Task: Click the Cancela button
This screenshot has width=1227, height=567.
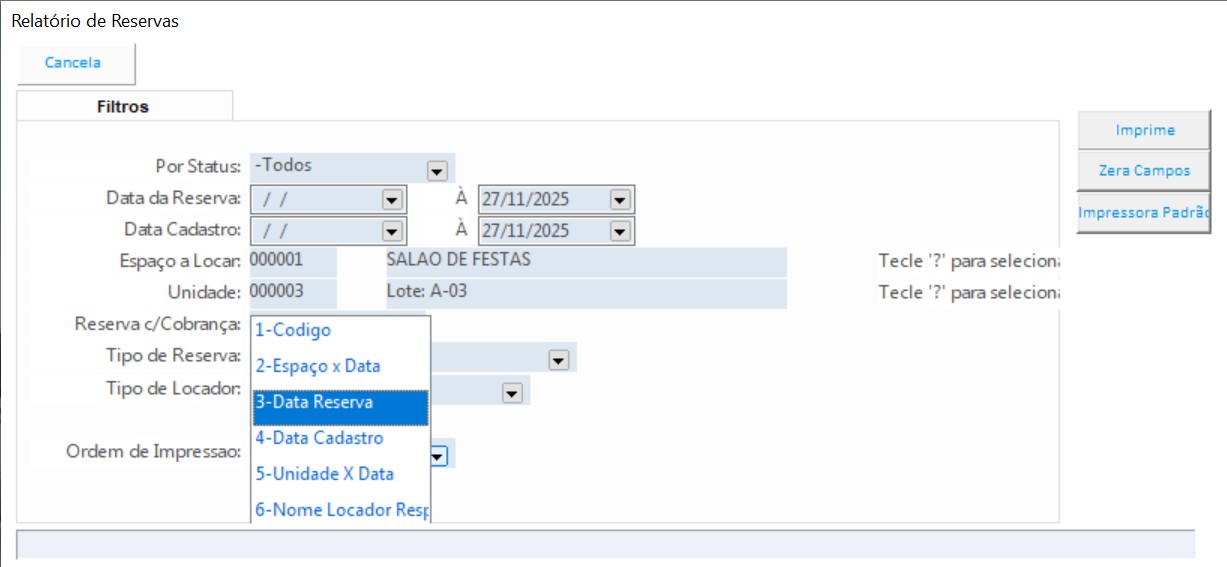Action: [x=74, y=63]
